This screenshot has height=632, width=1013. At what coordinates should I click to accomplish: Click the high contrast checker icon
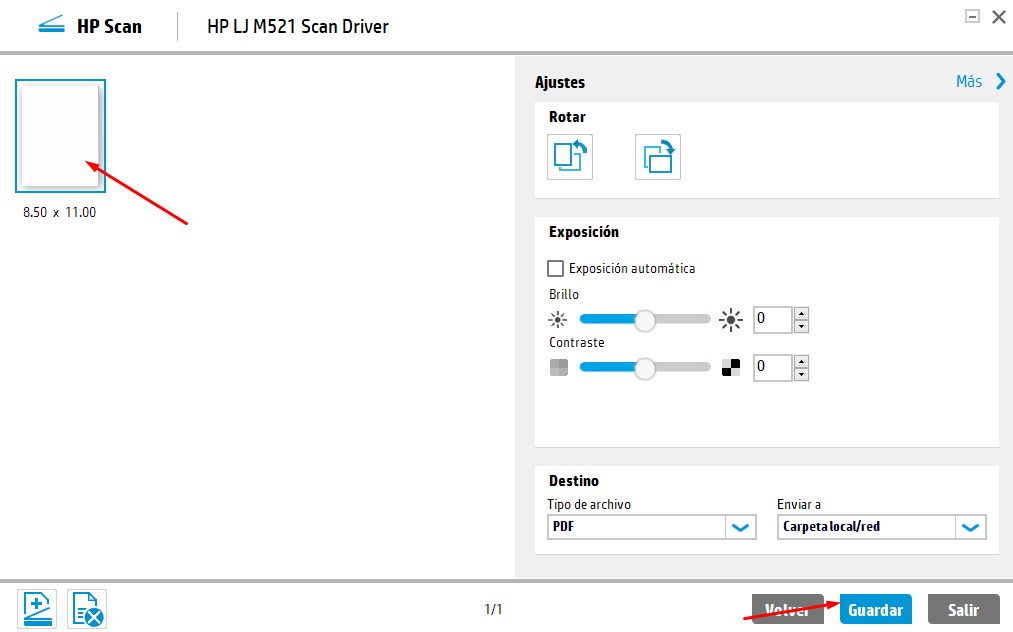pos(731,368)
